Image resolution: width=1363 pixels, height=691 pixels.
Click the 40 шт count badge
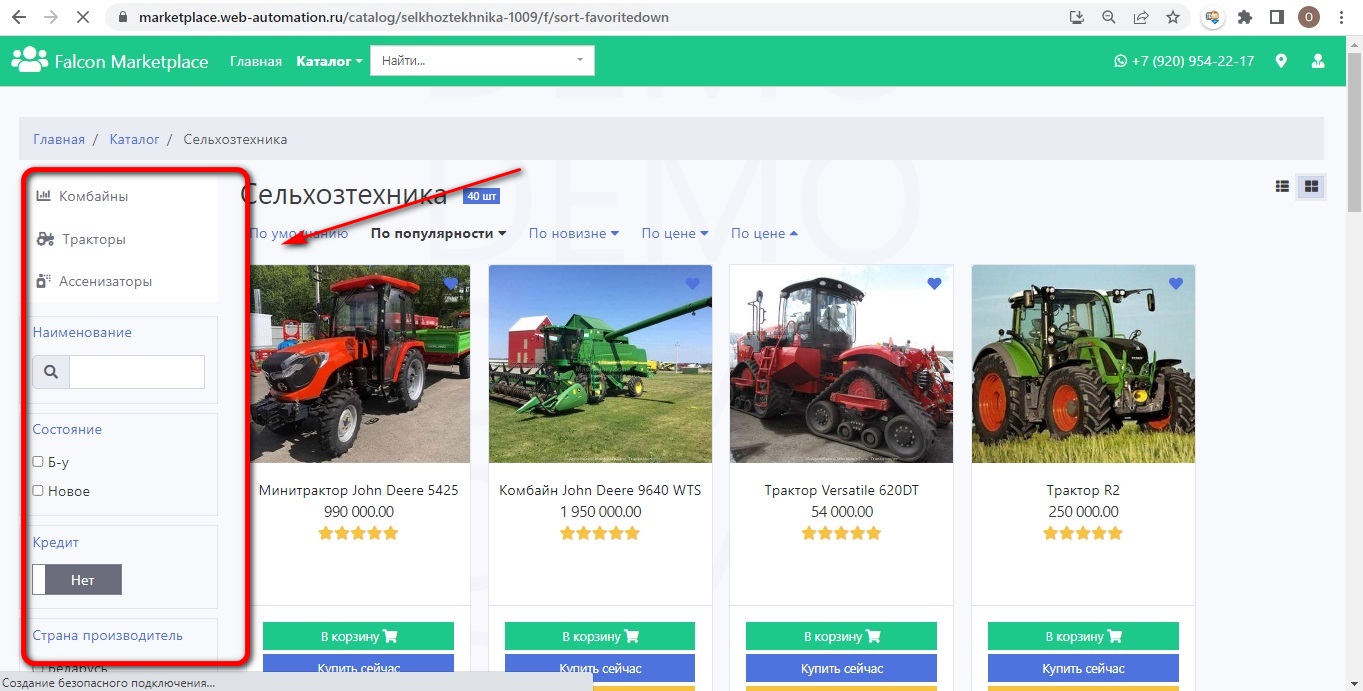(482, 196)
